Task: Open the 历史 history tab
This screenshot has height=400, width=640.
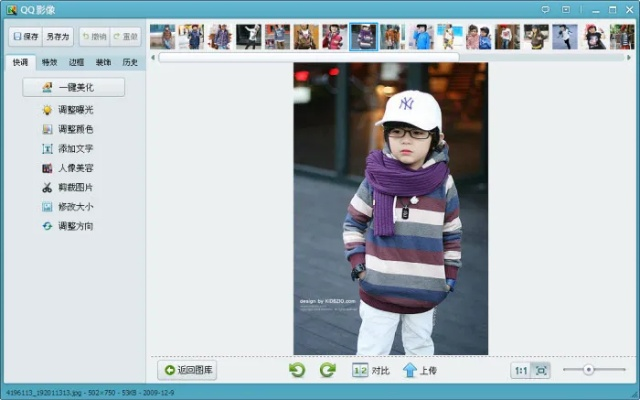Action: tap(130, 62)
